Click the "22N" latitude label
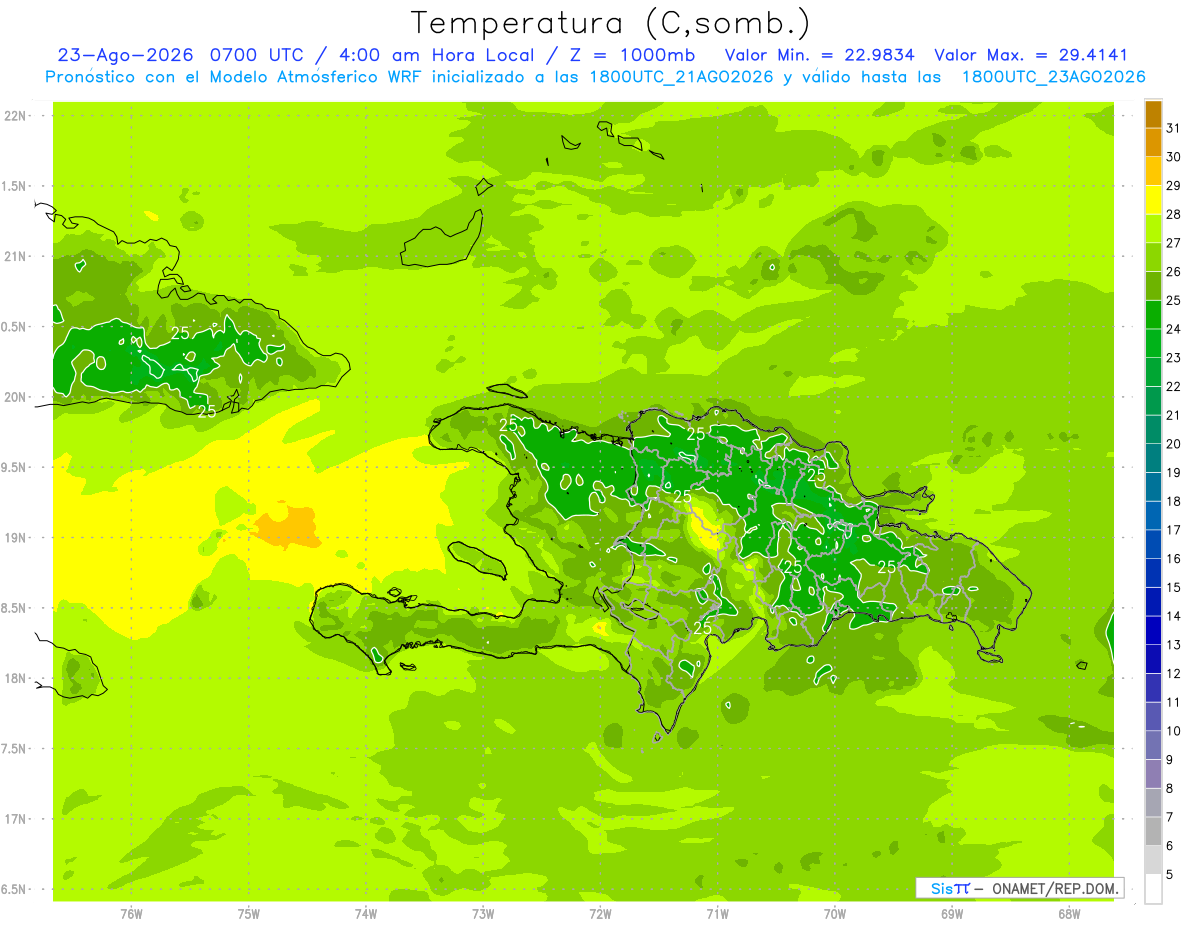Viewport: 1200px width, 927px height. 14,116
